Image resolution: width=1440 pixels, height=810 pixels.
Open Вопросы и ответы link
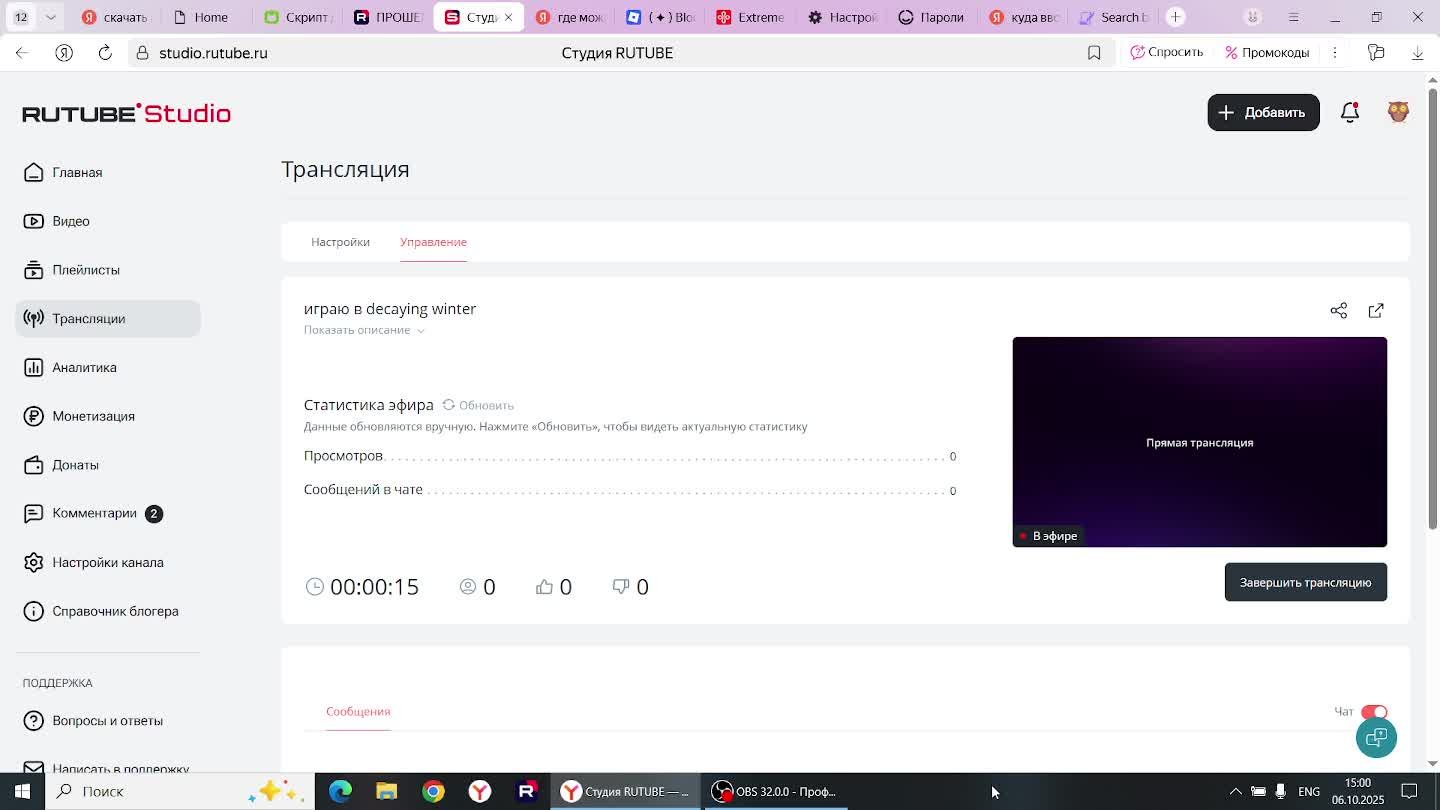pos(108,721)
